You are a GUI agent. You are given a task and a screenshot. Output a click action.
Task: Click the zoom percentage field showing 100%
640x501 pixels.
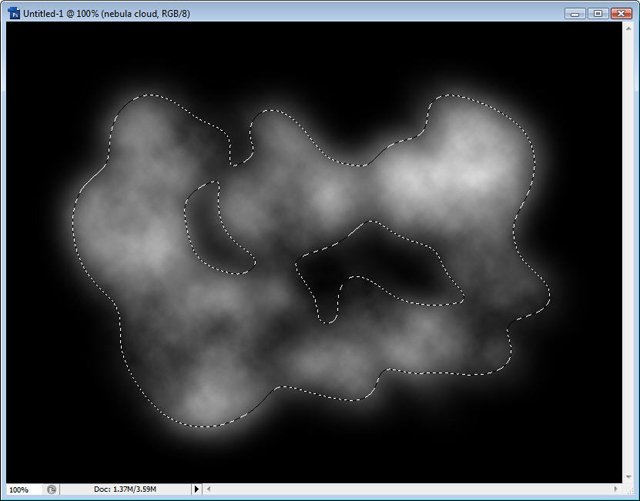point(24,489)
